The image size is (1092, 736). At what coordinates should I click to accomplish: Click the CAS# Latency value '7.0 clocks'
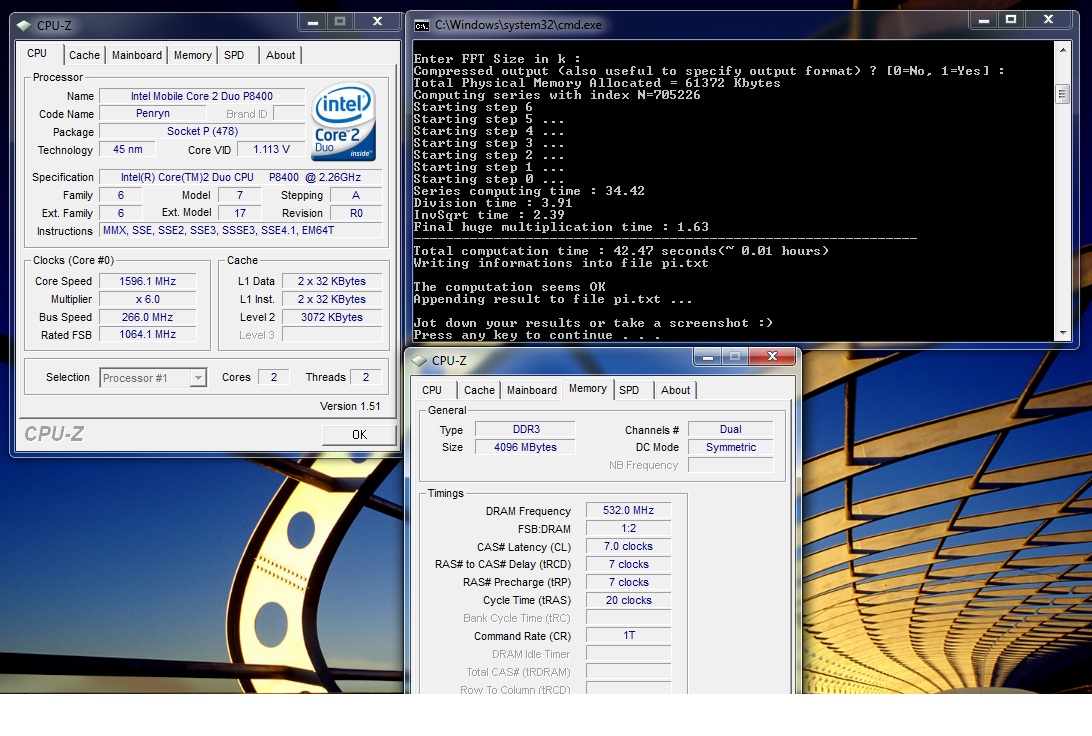click(x=629, y=547)
